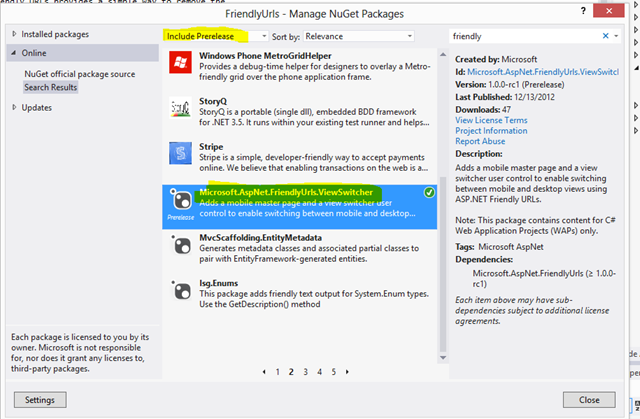Go to results page 3
Viewport: 640px width, 419px height.
[x=305, y=372]
